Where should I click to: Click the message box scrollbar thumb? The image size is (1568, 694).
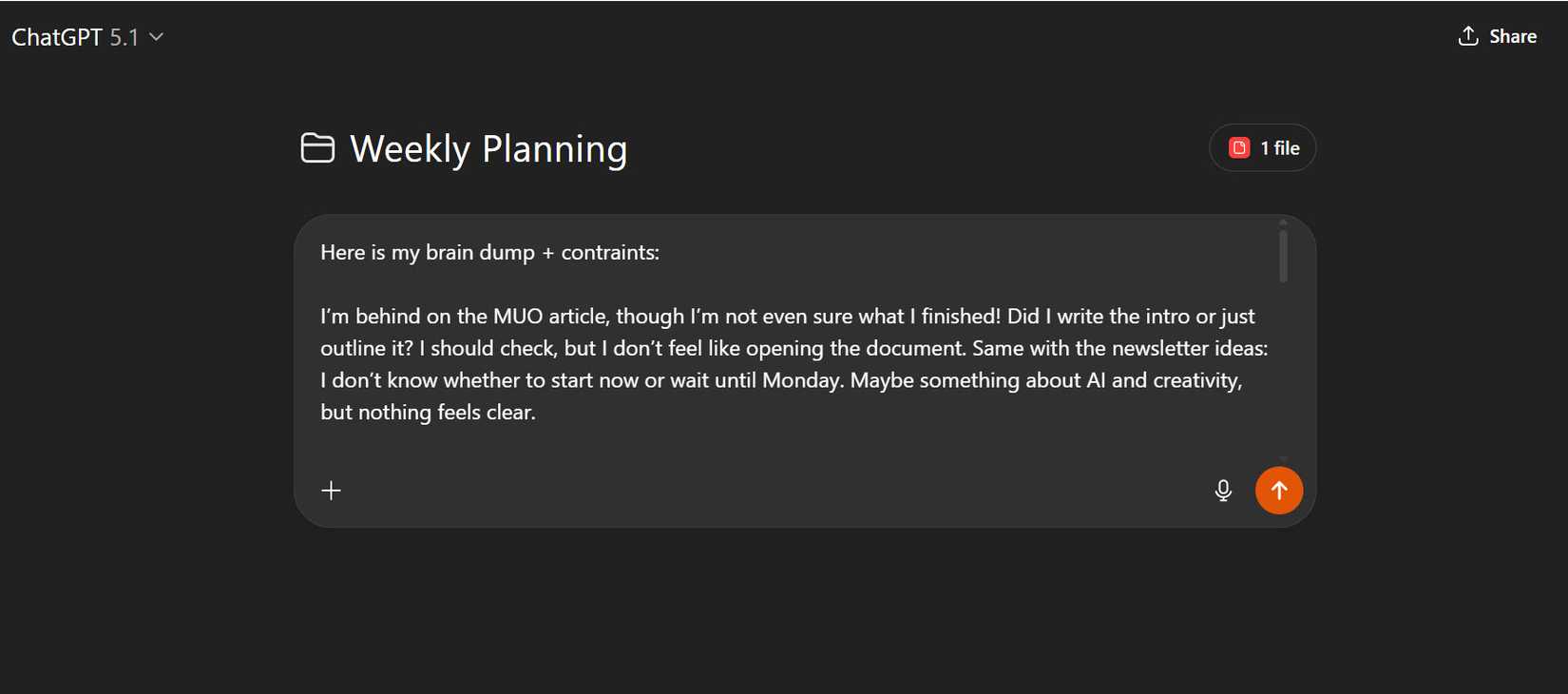click(x=1283, y=255)
